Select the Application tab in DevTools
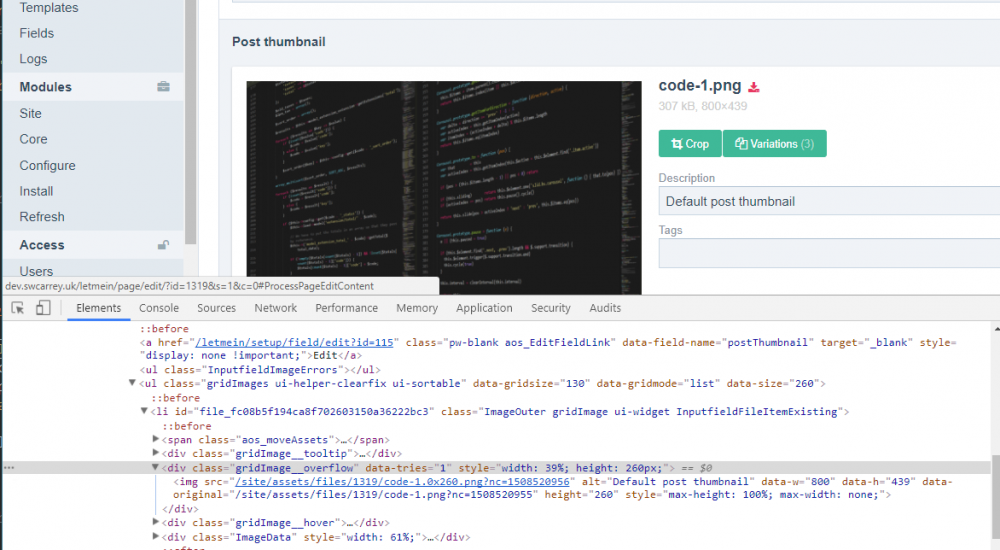Screen dimensions: 1000x550 [x=484, y=308]
